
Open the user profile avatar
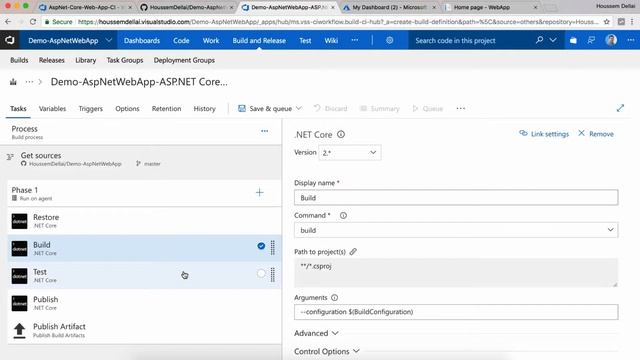[611, 40]
